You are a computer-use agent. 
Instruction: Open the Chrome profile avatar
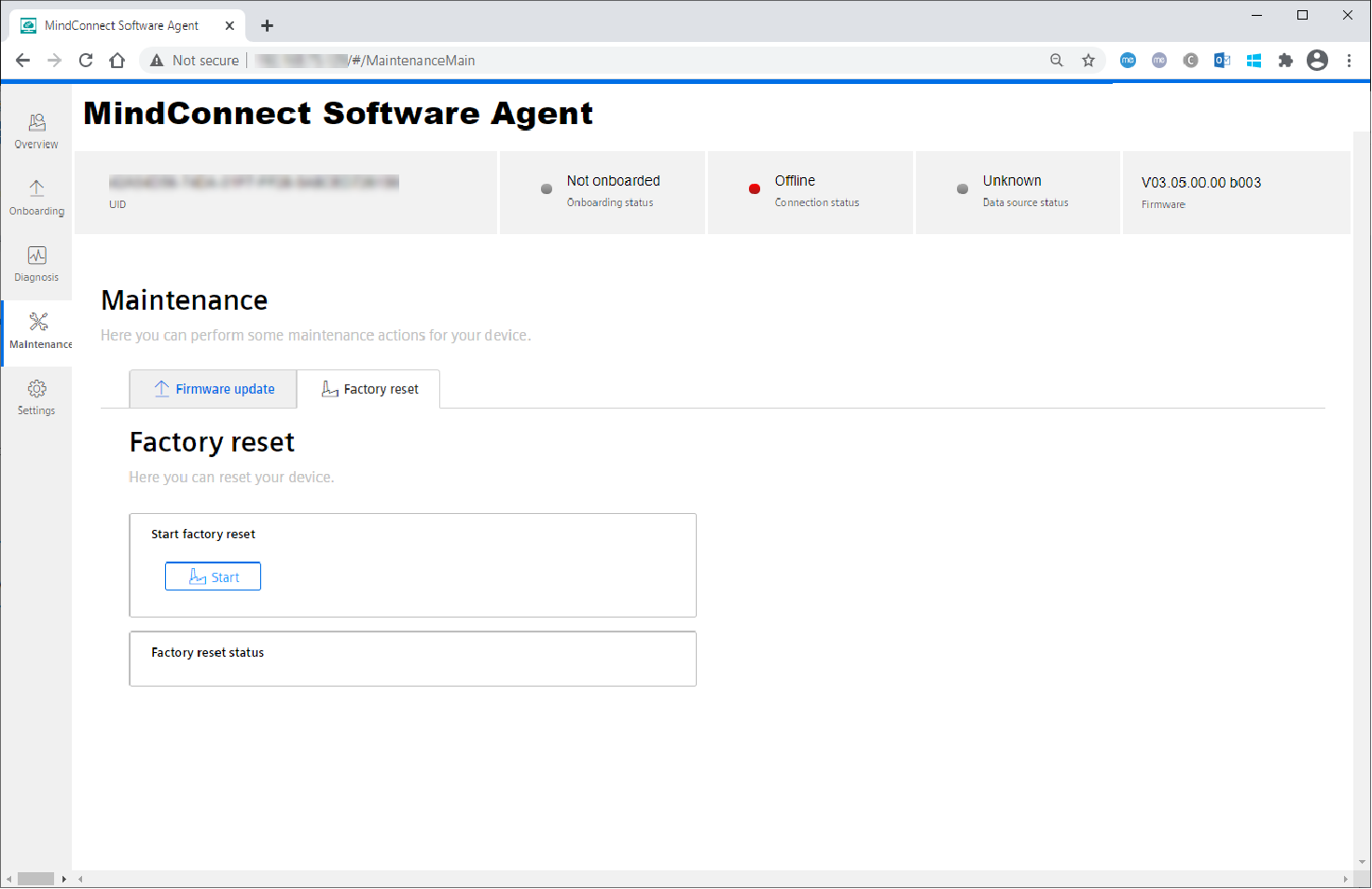tap(1317, 61)
